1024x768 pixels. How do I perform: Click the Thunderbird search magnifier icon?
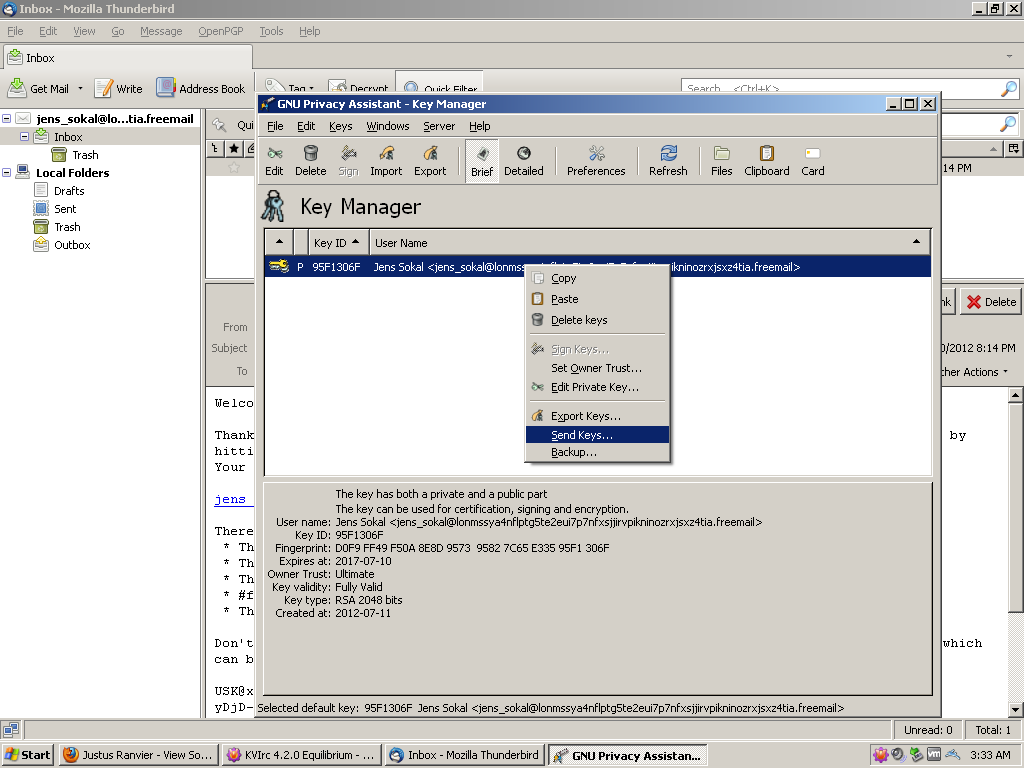point(1009,88)
